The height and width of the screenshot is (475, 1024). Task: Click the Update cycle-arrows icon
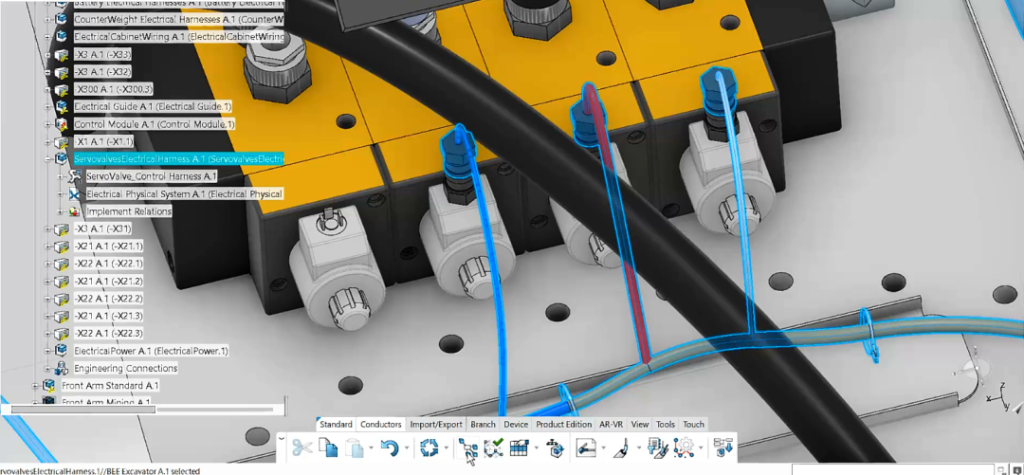[x=430, y=447]
